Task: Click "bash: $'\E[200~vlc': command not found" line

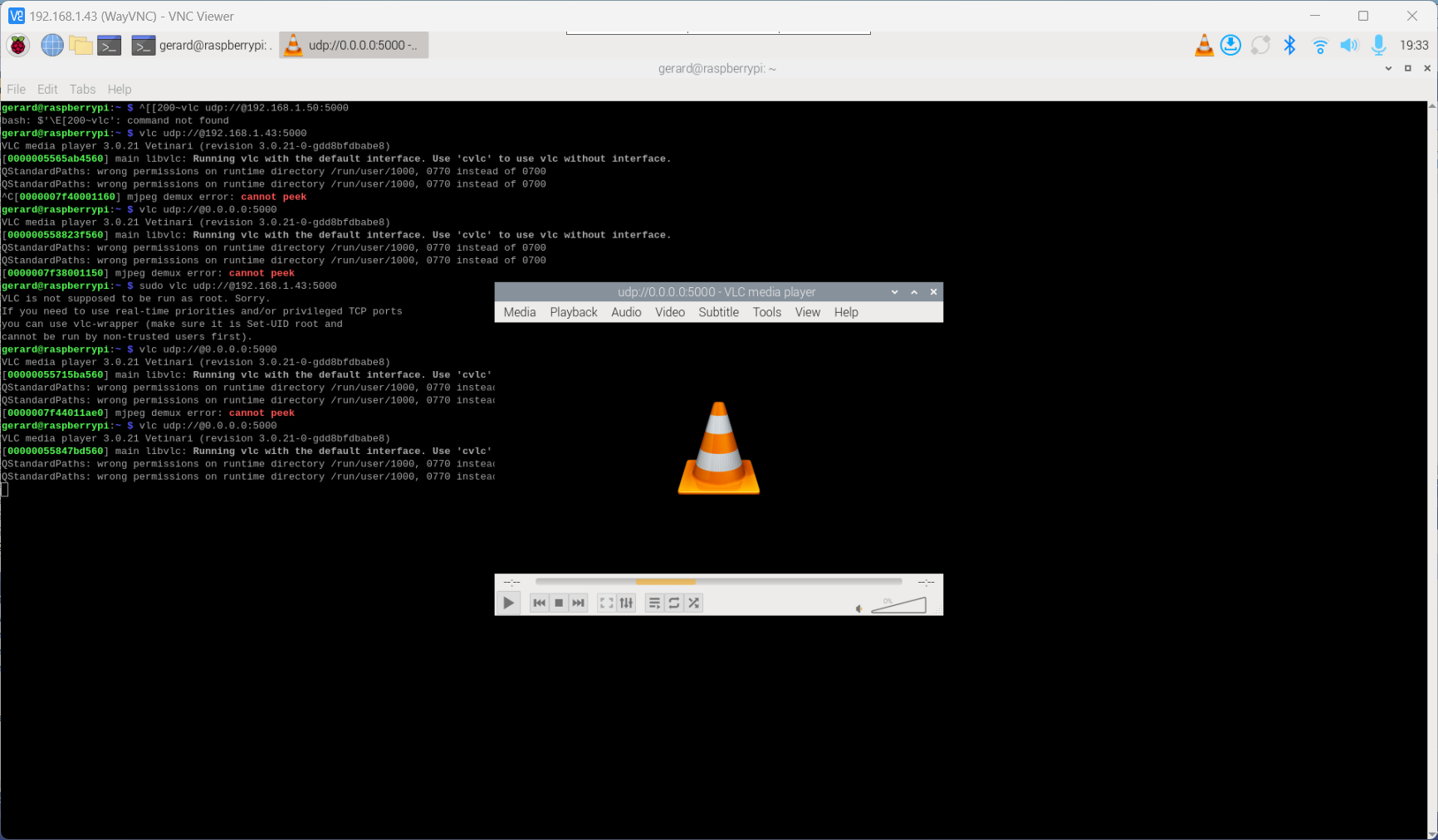Action: tap(115, 121)
